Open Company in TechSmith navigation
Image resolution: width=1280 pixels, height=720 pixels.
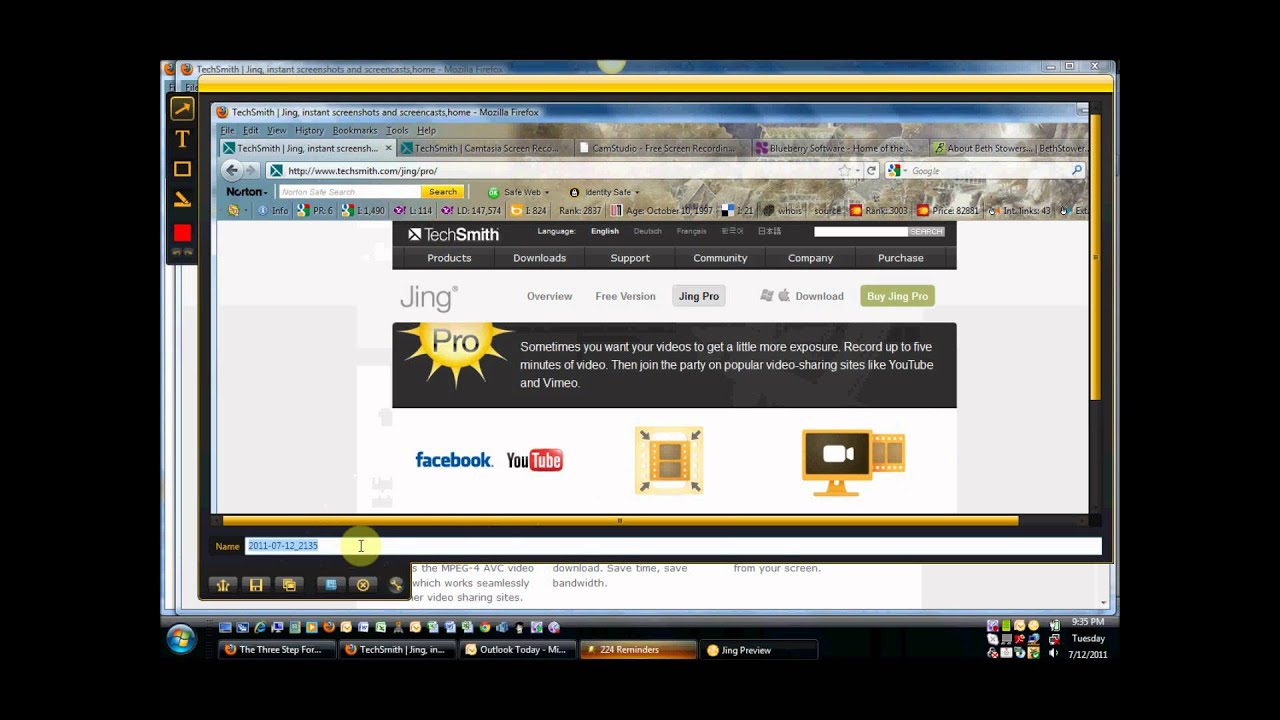(x=810, y=258)
